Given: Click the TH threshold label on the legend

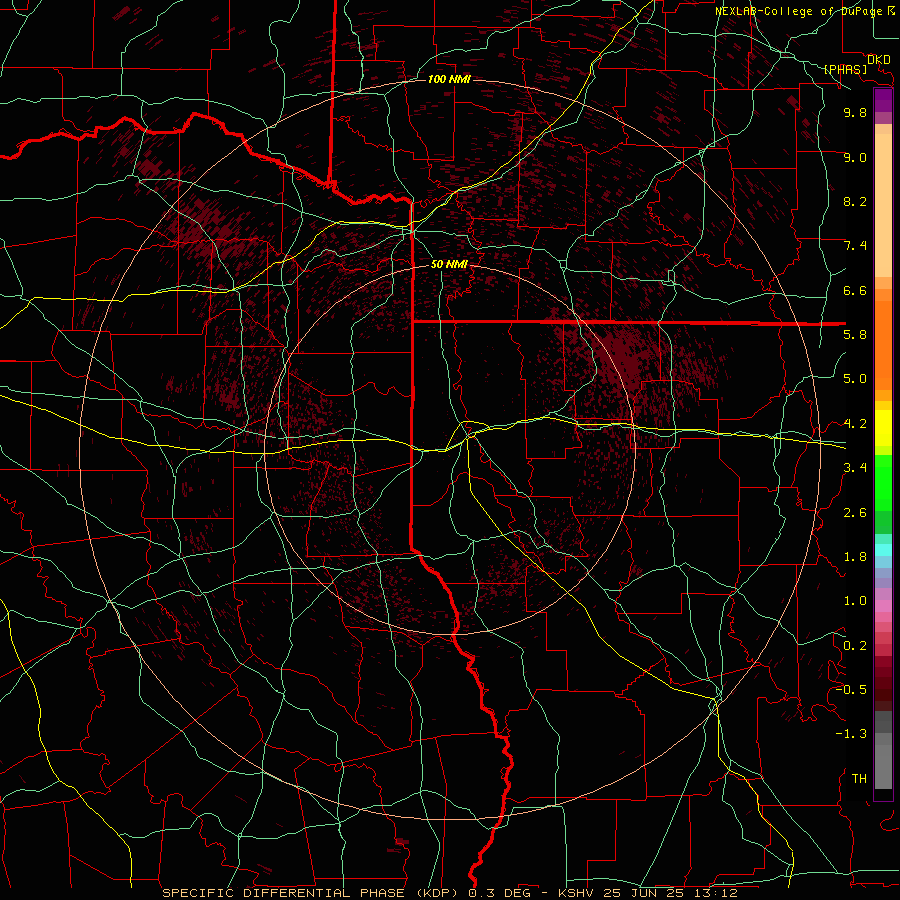Looking at the screenshot, I should [859, 779].
